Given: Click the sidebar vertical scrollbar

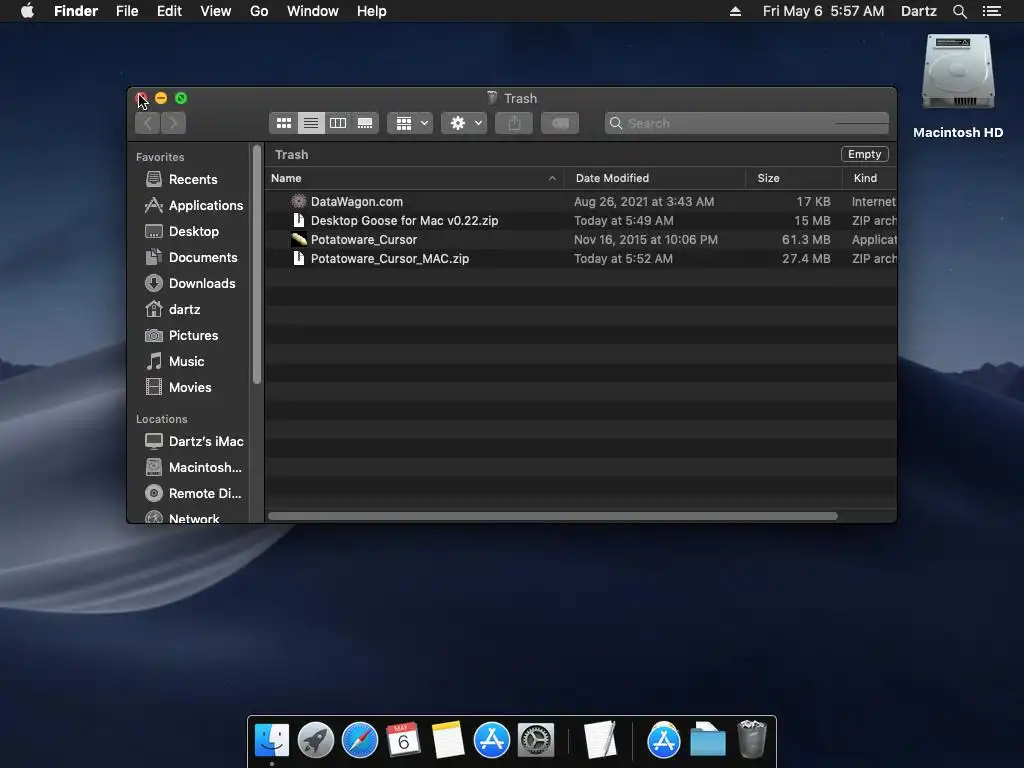Looking at the screenshot, I should point(257,264).
